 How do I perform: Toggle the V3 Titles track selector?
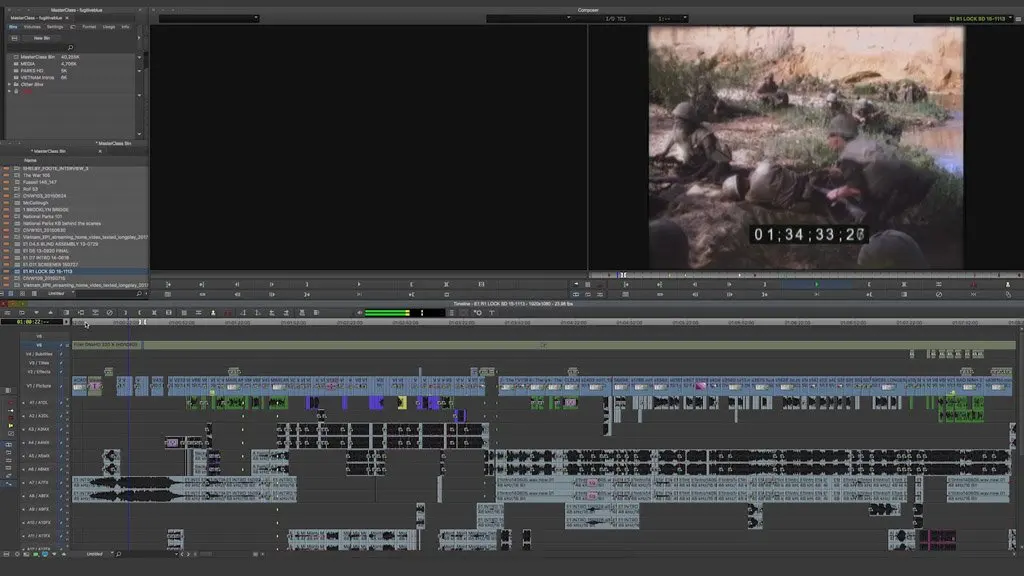(39, 362)
